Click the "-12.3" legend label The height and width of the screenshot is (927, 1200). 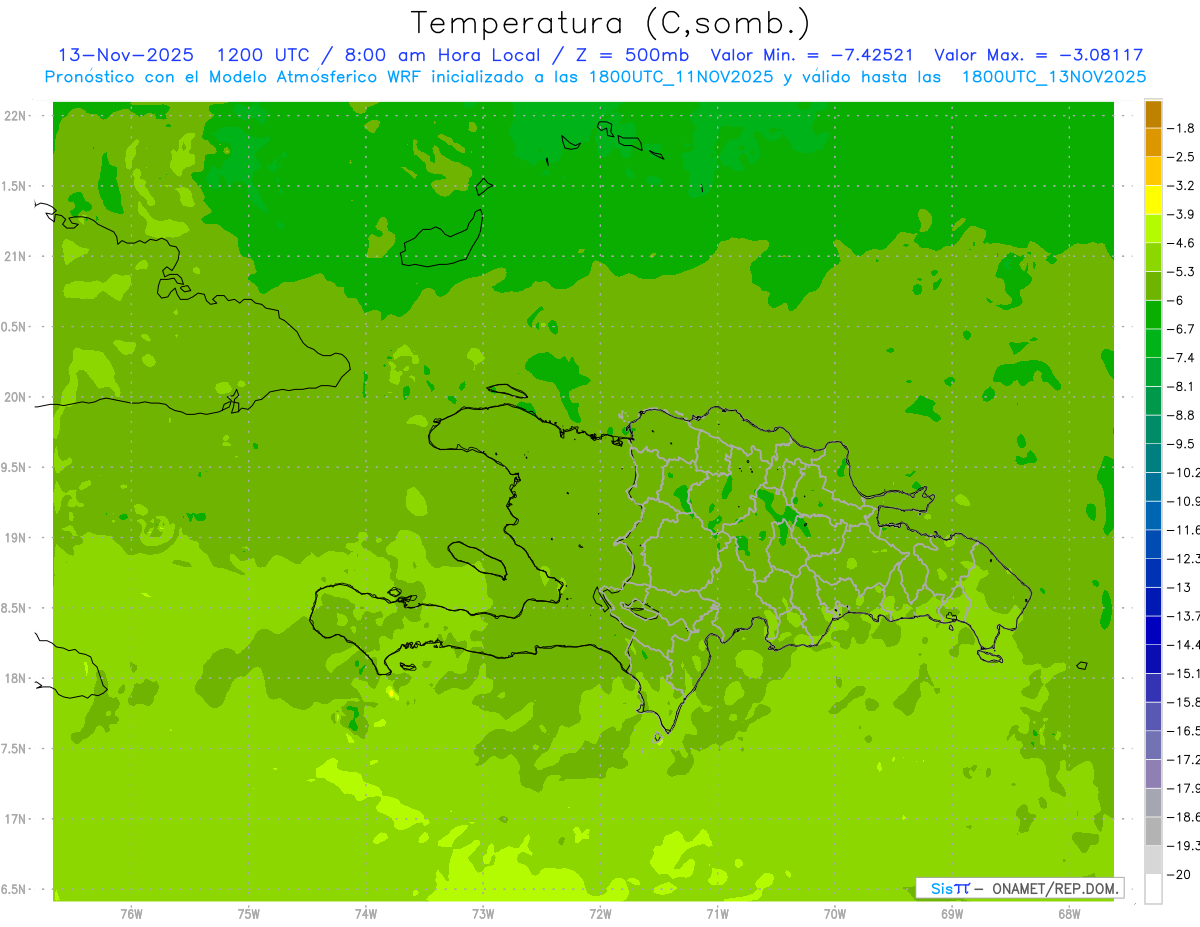1184,559
